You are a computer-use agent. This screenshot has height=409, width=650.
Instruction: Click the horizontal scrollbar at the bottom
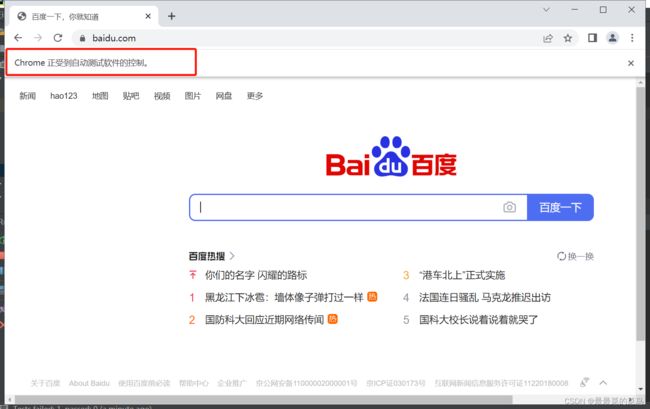(264, 399)
